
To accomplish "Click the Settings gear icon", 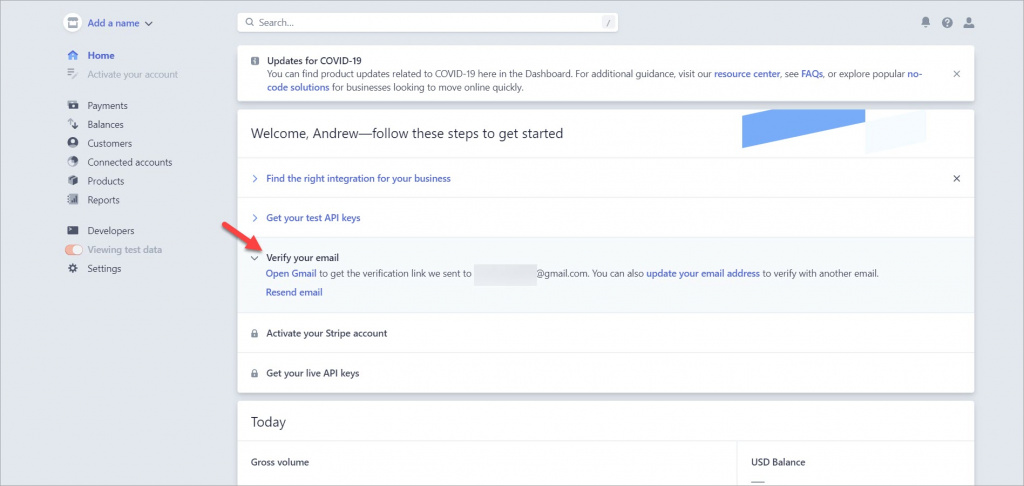I will (73, 268).
